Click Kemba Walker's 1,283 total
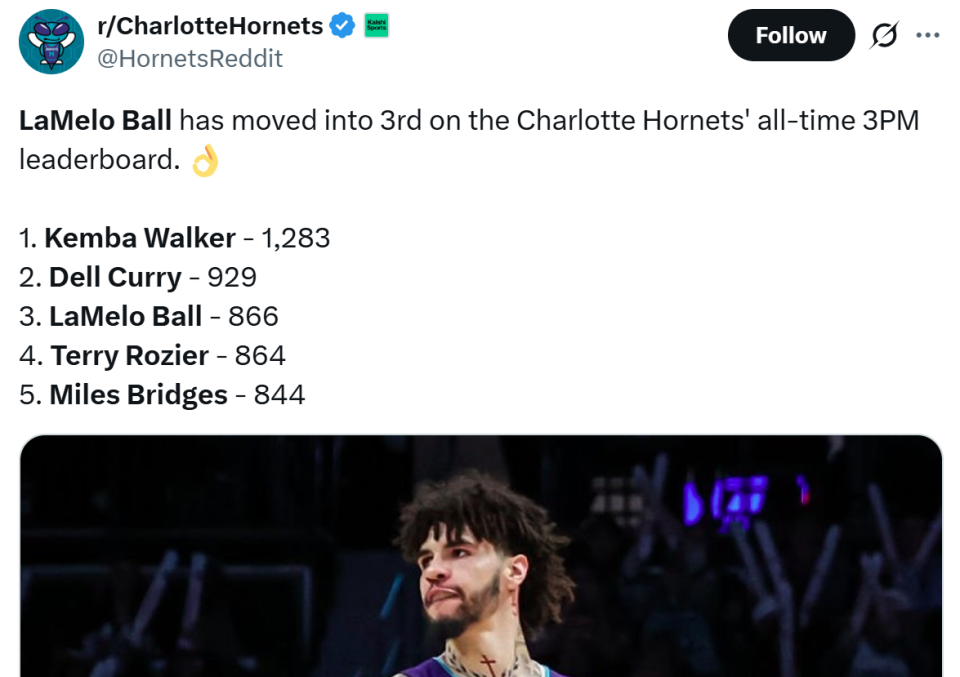The image size is (960, 677). [295, 238]
